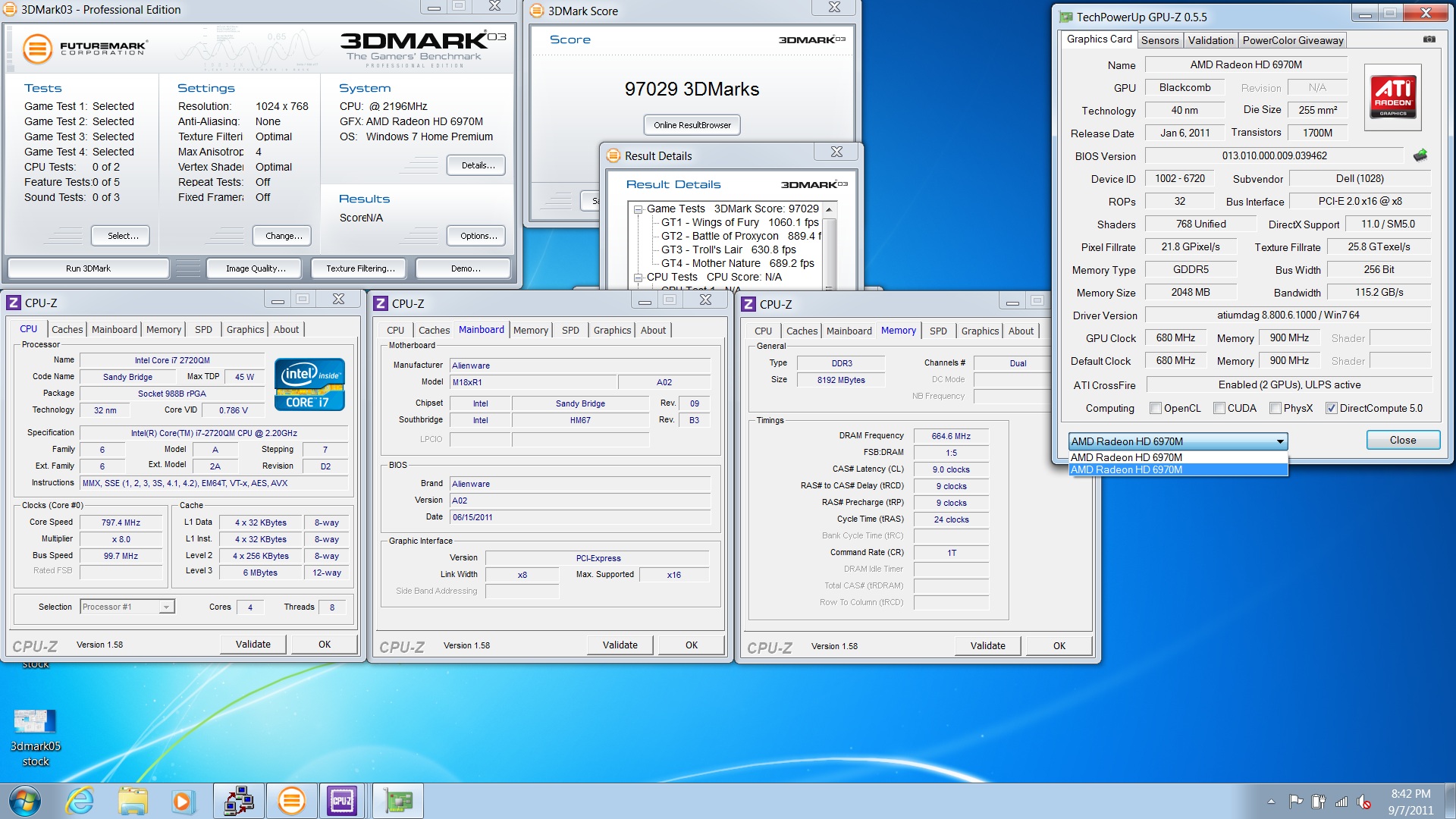Click the Run 3DMark button
The width and height of the screenshot is (1456, 819).
88,268
